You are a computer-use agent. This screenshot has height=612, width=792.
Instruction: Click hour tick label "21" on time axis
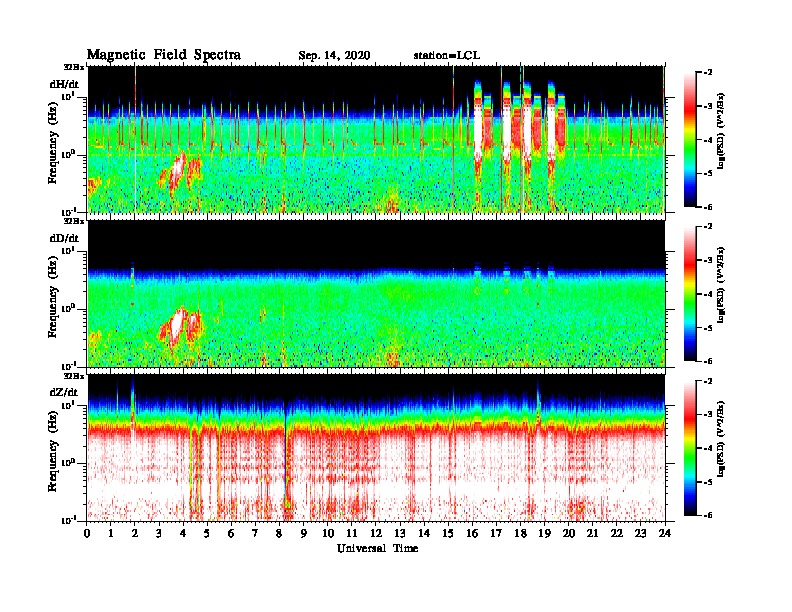592,534
